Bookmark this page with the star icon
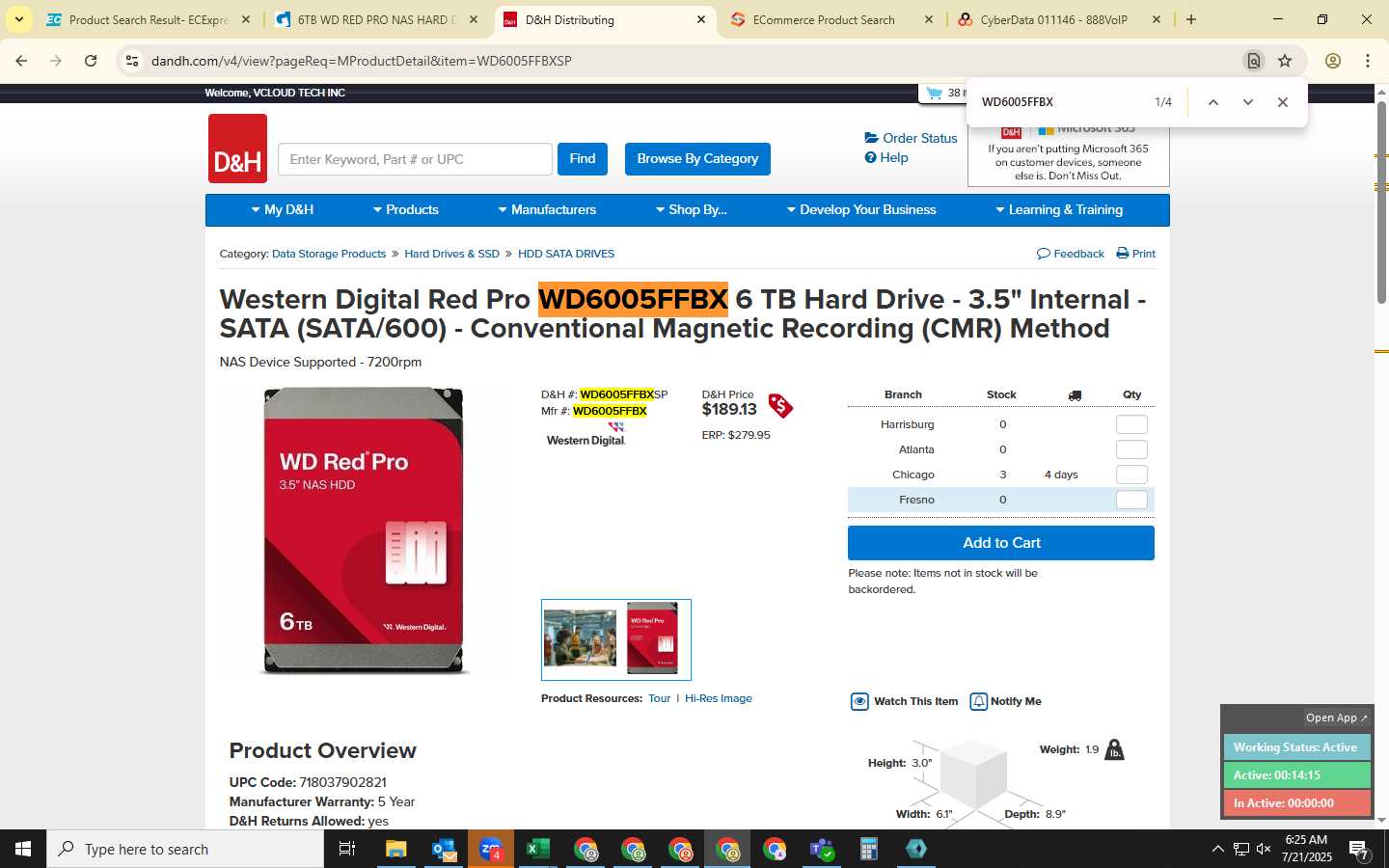The image size is (1389, 868). (1285, 61)
